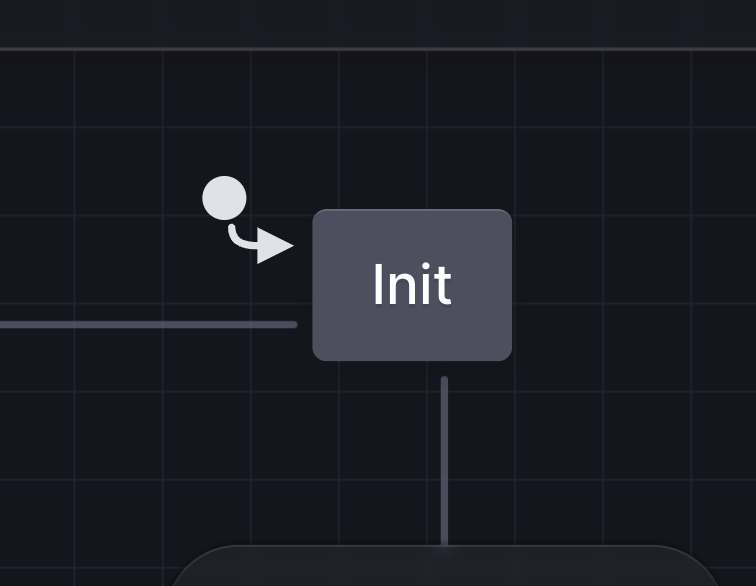
Task: Click empty canvas directly above the Init node
Action: coord(412,130)
